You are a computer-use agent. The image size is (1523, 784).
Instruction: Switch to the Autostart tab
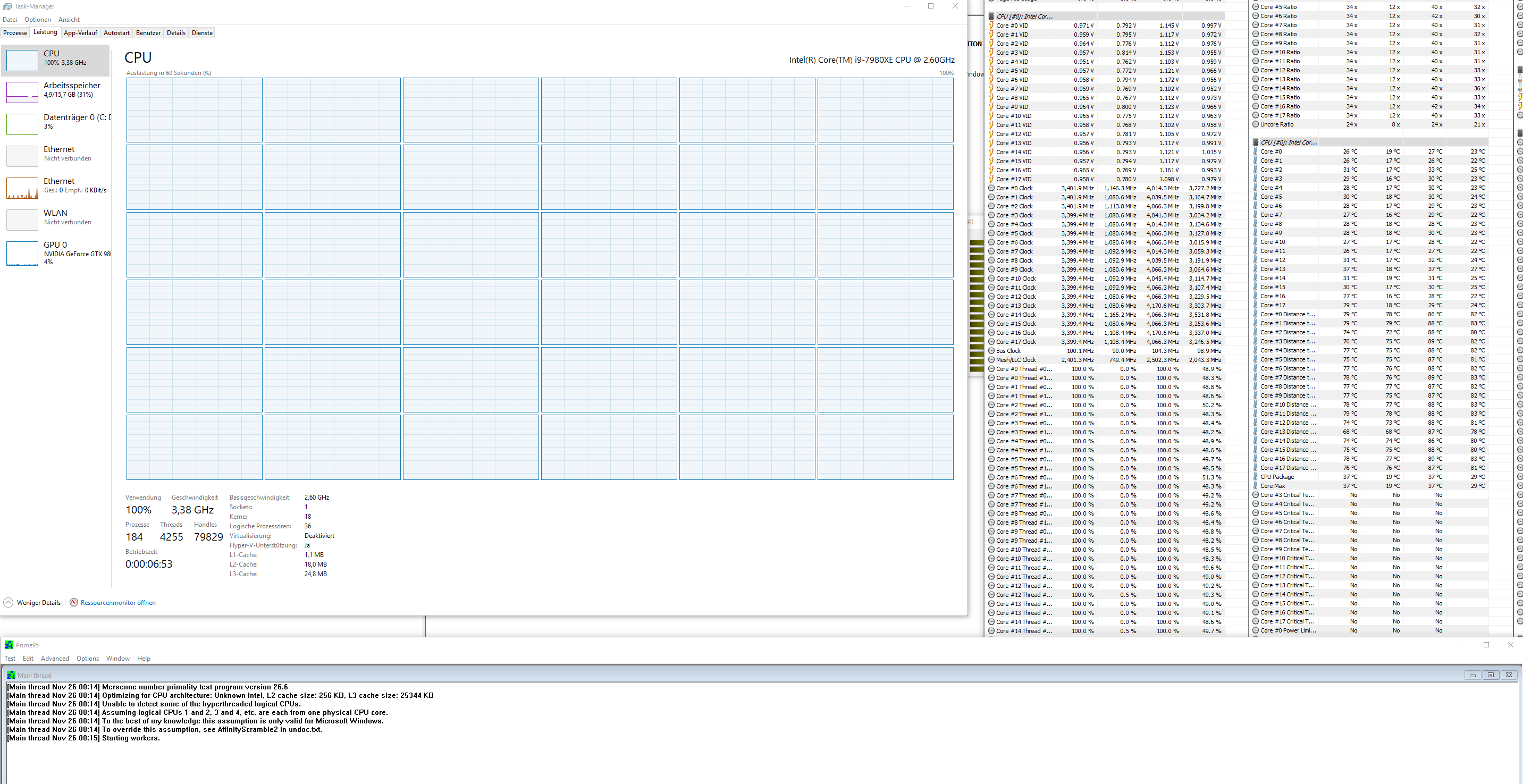116,33
